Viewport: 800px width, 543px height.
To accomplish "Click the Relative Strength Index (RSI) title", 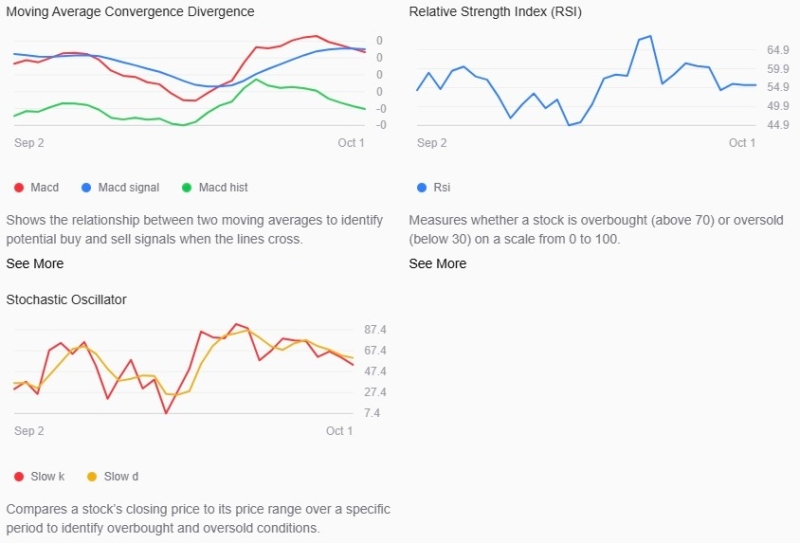I will click(495, 12).
